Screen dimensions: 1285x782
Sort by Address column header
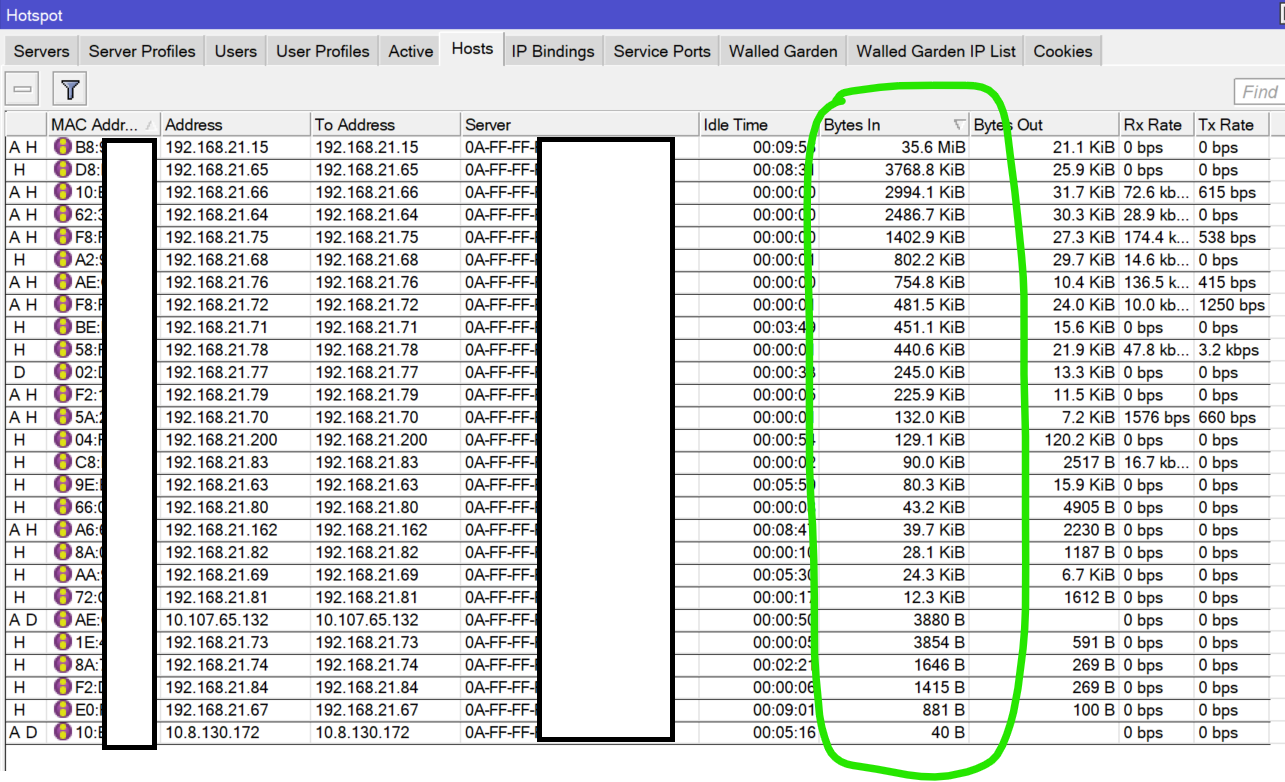point(235,125)
